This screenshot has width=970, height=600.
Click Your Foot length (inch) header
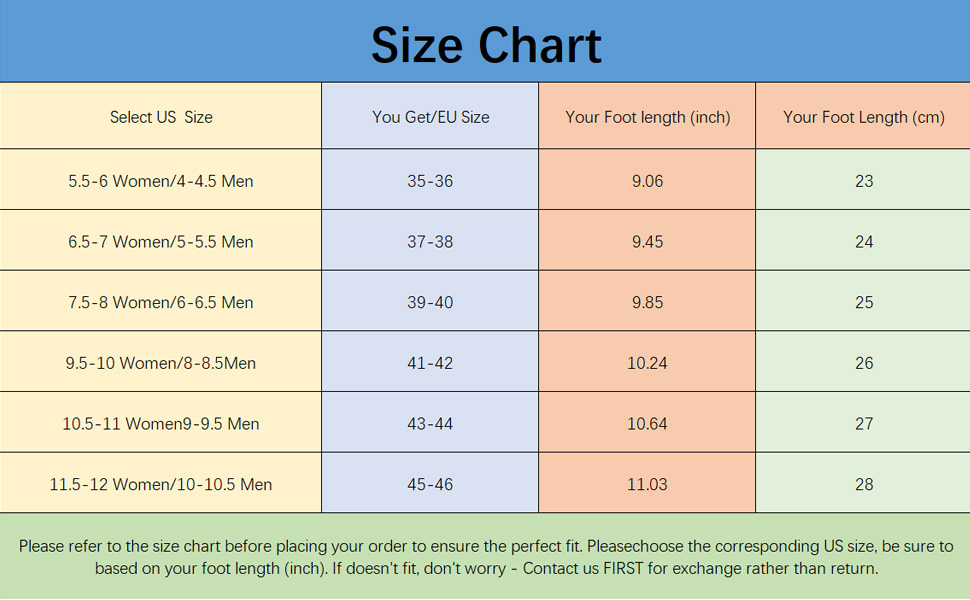647,116
